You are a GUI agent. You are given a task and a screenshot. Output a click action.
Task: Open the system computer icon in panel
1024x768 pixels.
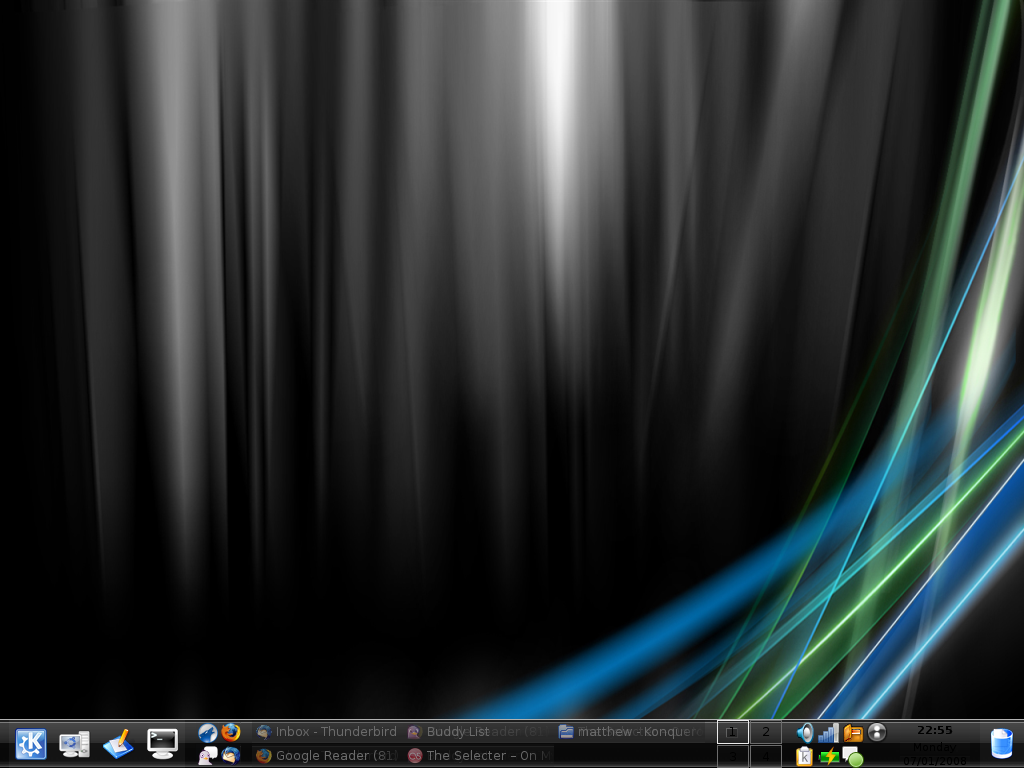coord(74,744)
